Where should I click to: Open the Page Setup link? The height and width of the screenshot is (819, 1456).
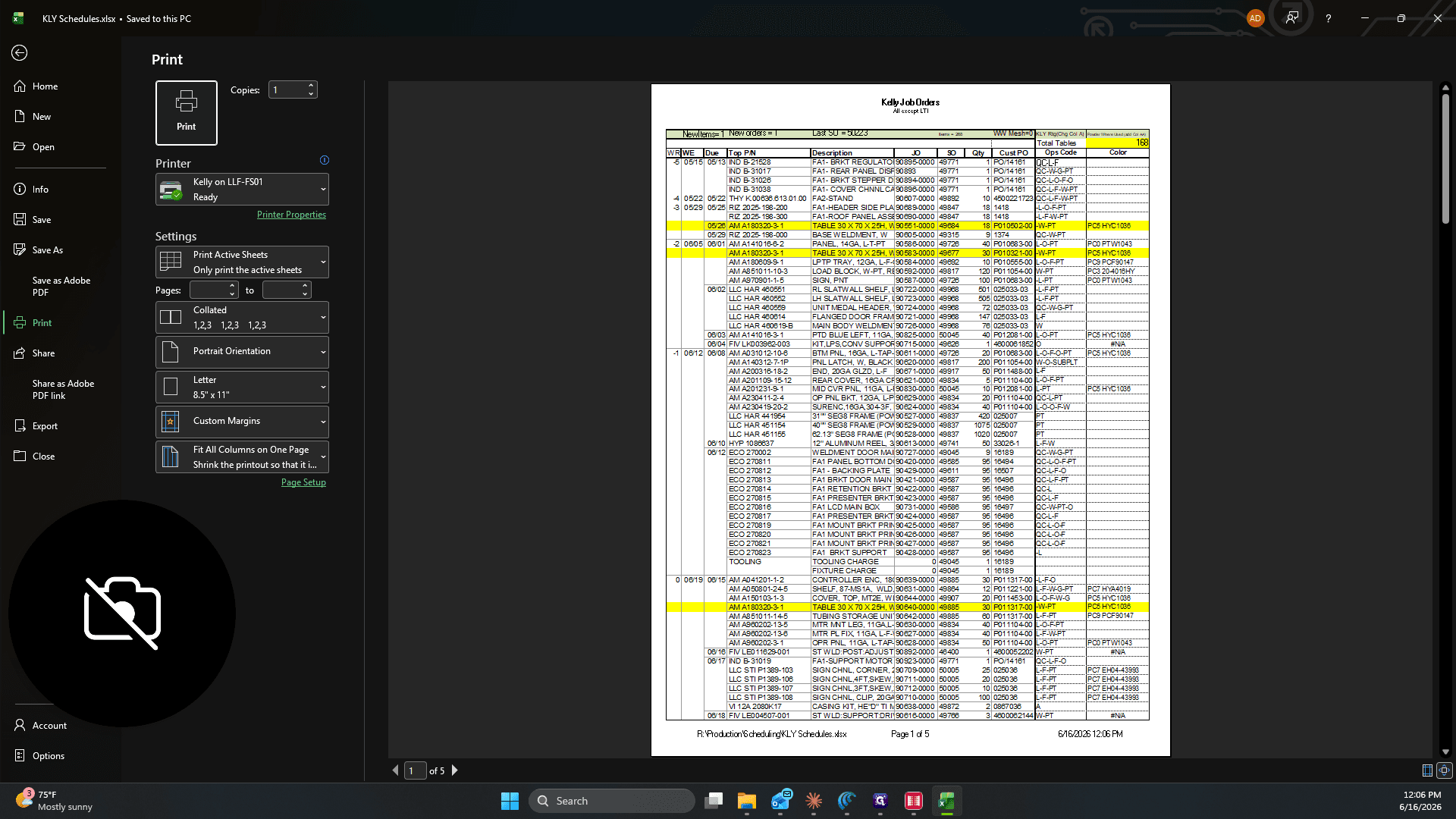303,482
